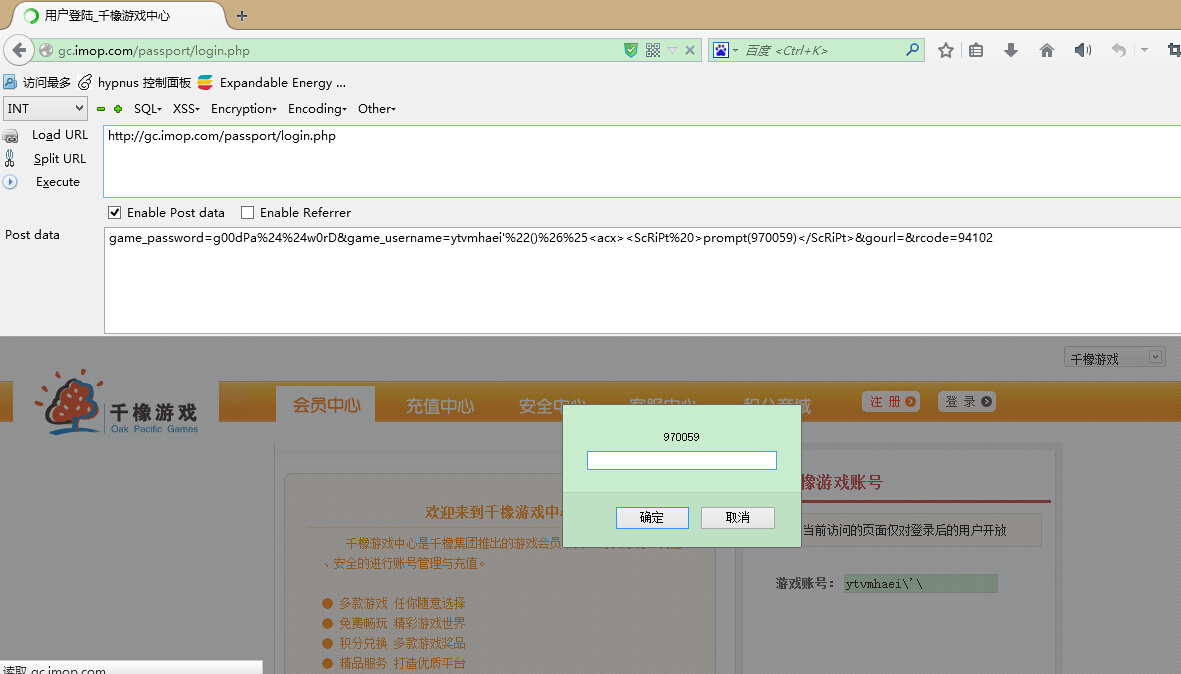Image resolution: width=1181 pixels, height=674 pixels.
Task: Go to home page icon
Action: 1046,50
